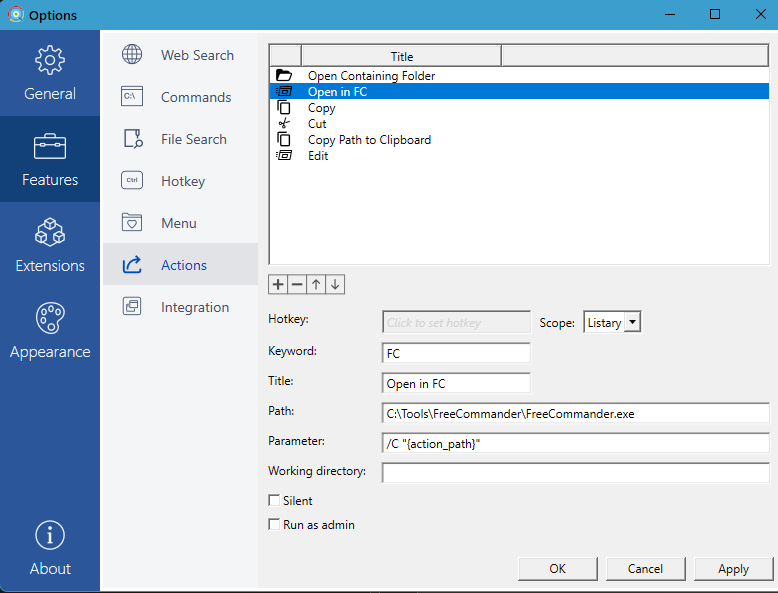Open the Appearance palette section
Image resolution: width=778 pixels, height=593 pixels.
50,332
